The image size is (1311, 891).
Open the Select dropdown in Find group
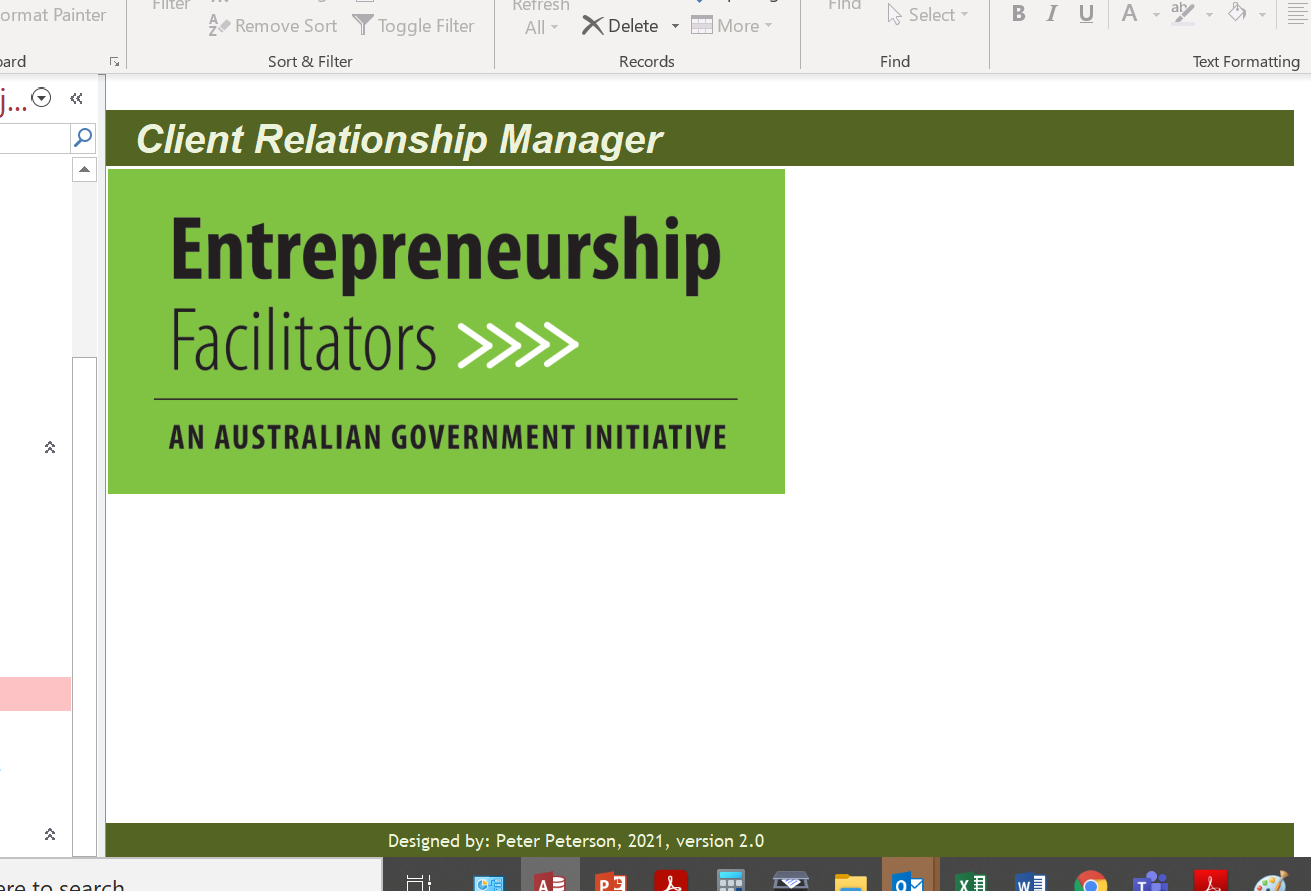[929, 15]
